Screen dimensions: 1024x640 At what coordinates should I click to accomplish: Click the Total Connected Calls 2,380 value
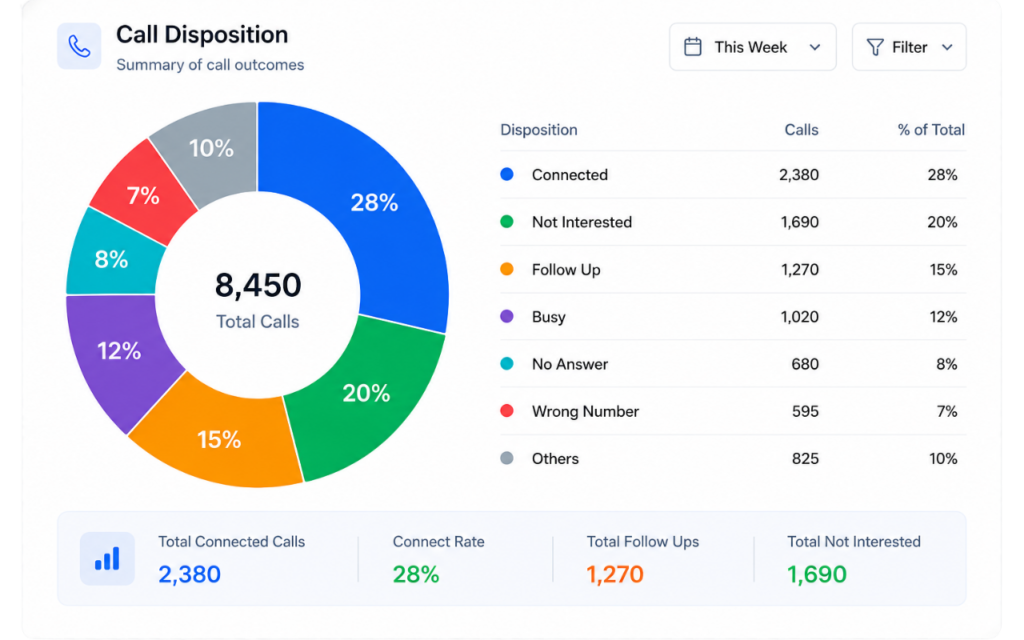coord(189,575)
